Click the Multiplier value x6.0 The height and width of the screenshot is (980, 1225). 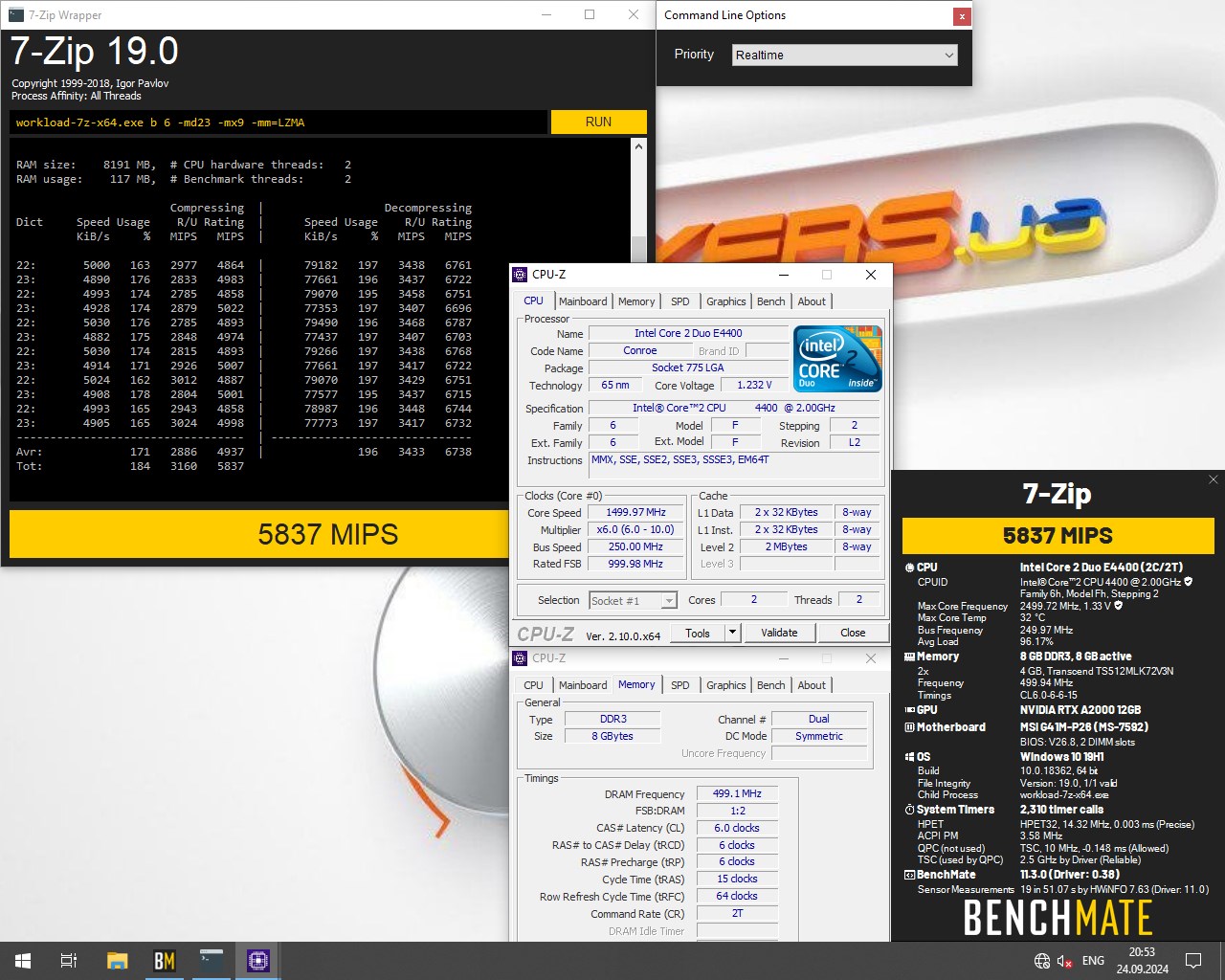635,529
